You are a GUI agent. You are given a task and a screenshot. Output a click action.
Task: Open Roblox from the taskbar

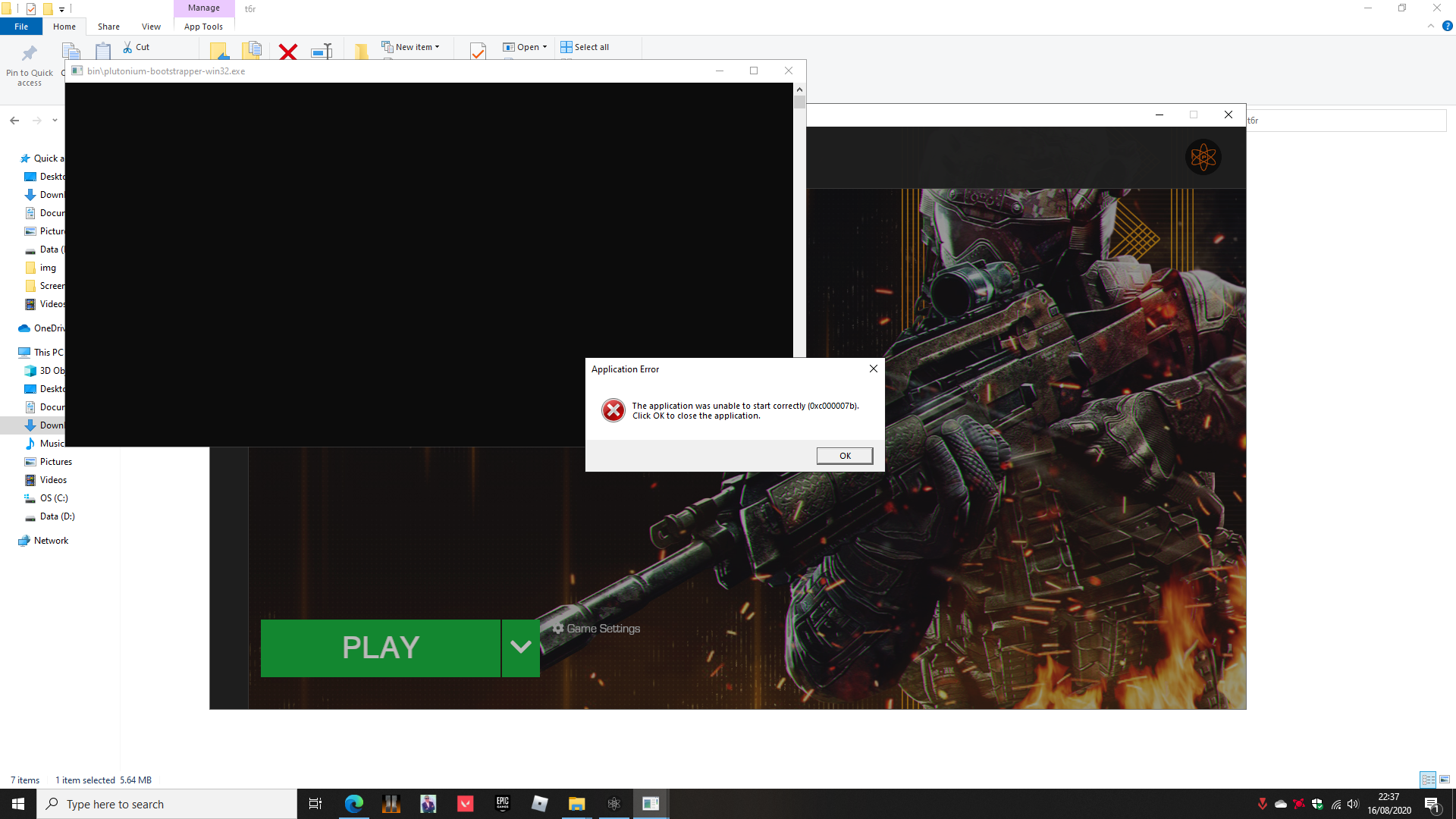point(540,804)
